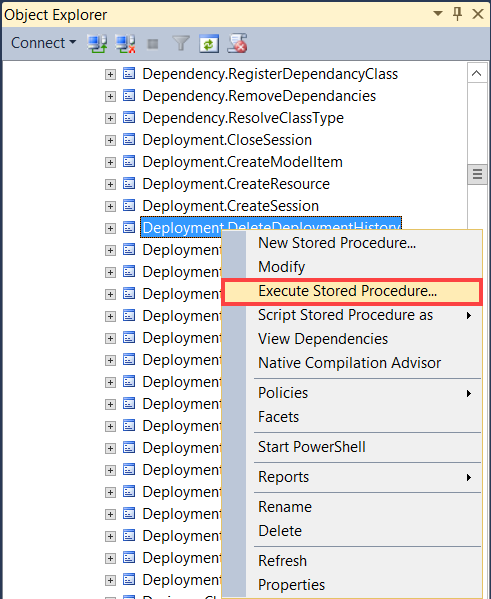
Task: Click the pin icon for Object Explorer
Action: click(x=457, y=14)
